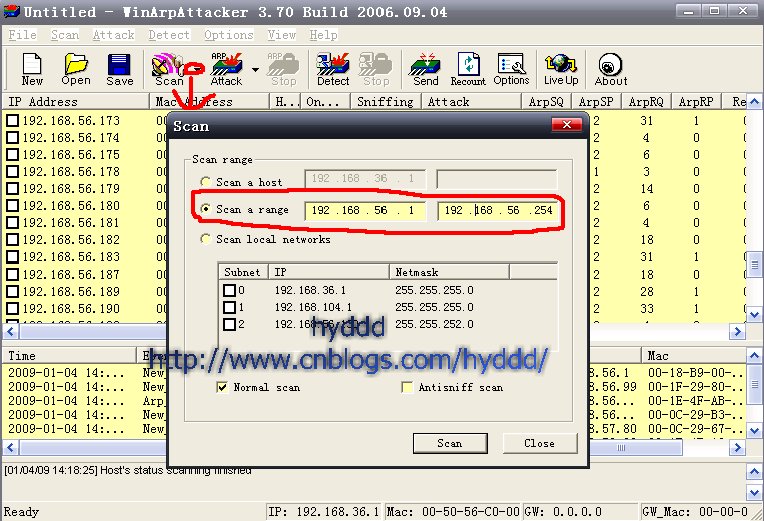Select the 'Scan local networks' radio button

click(206, 239)
